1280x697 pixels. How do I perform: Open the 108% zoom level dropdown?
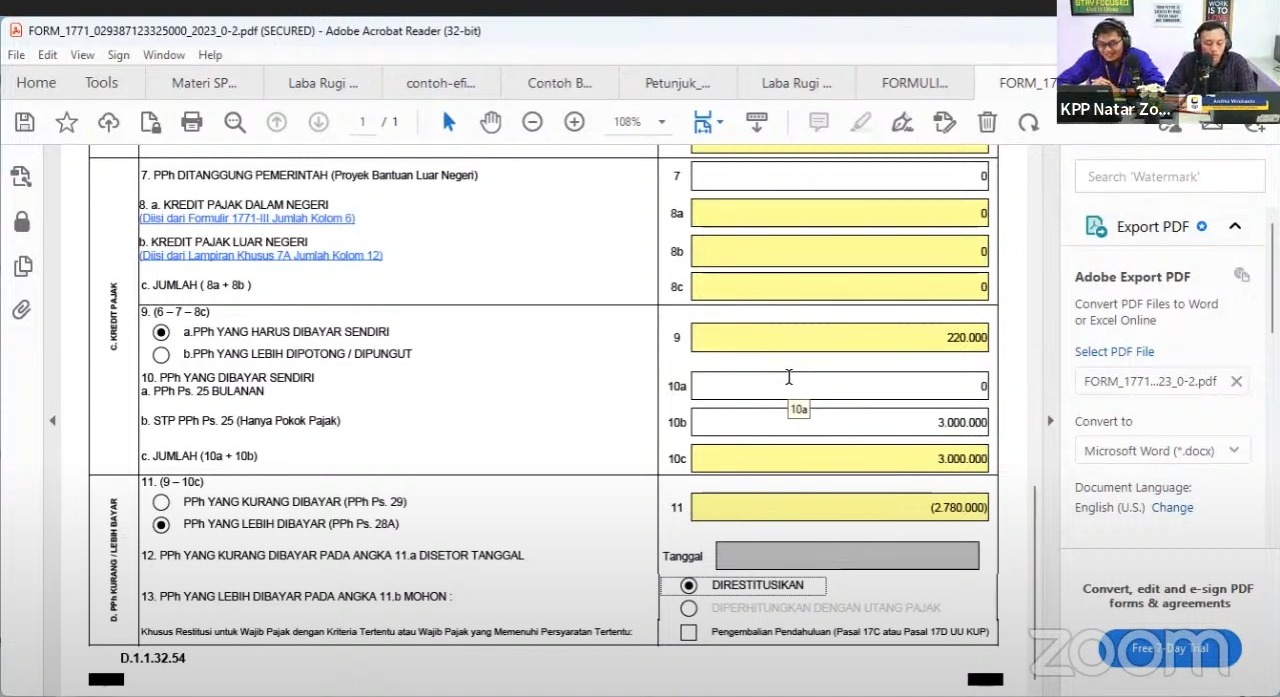[x=661, y=122]
